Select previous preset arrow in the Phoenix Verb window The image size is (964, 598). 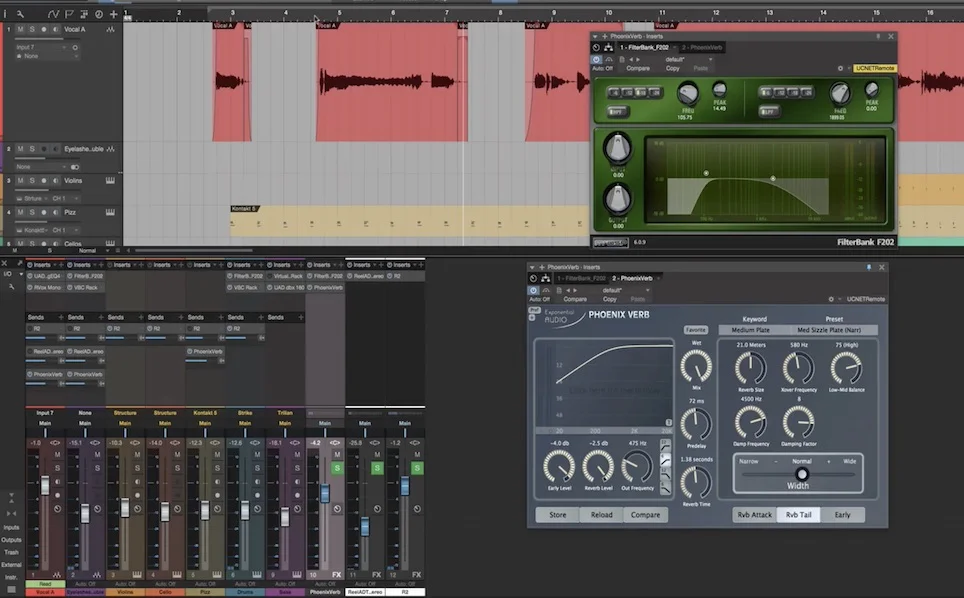tap(569, 290)
